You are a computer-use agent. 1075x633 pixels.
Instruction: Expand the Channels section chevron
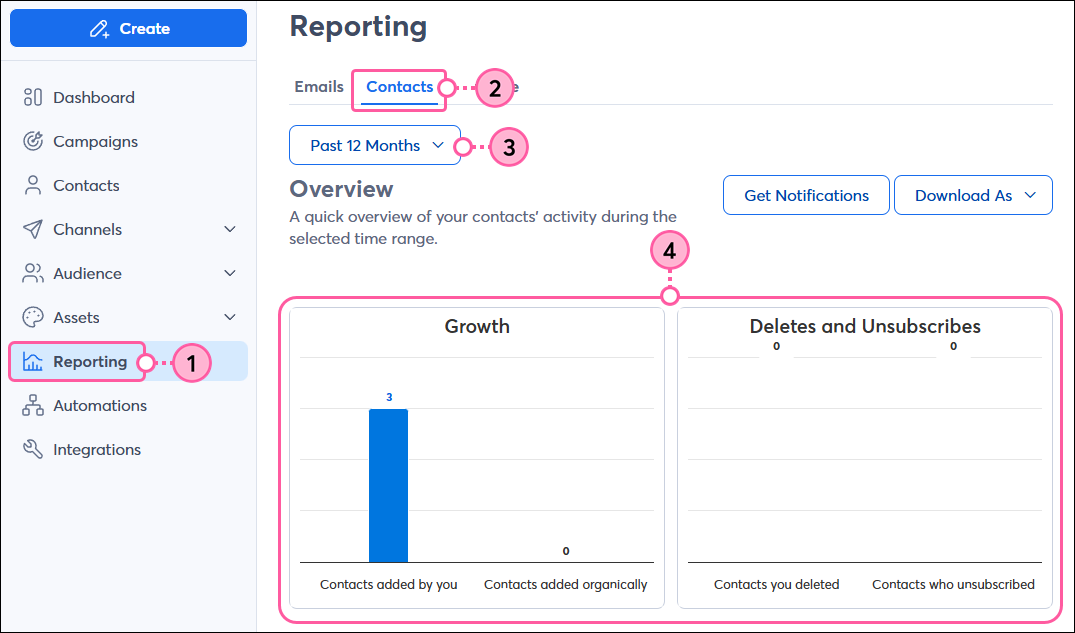(231, 229)
